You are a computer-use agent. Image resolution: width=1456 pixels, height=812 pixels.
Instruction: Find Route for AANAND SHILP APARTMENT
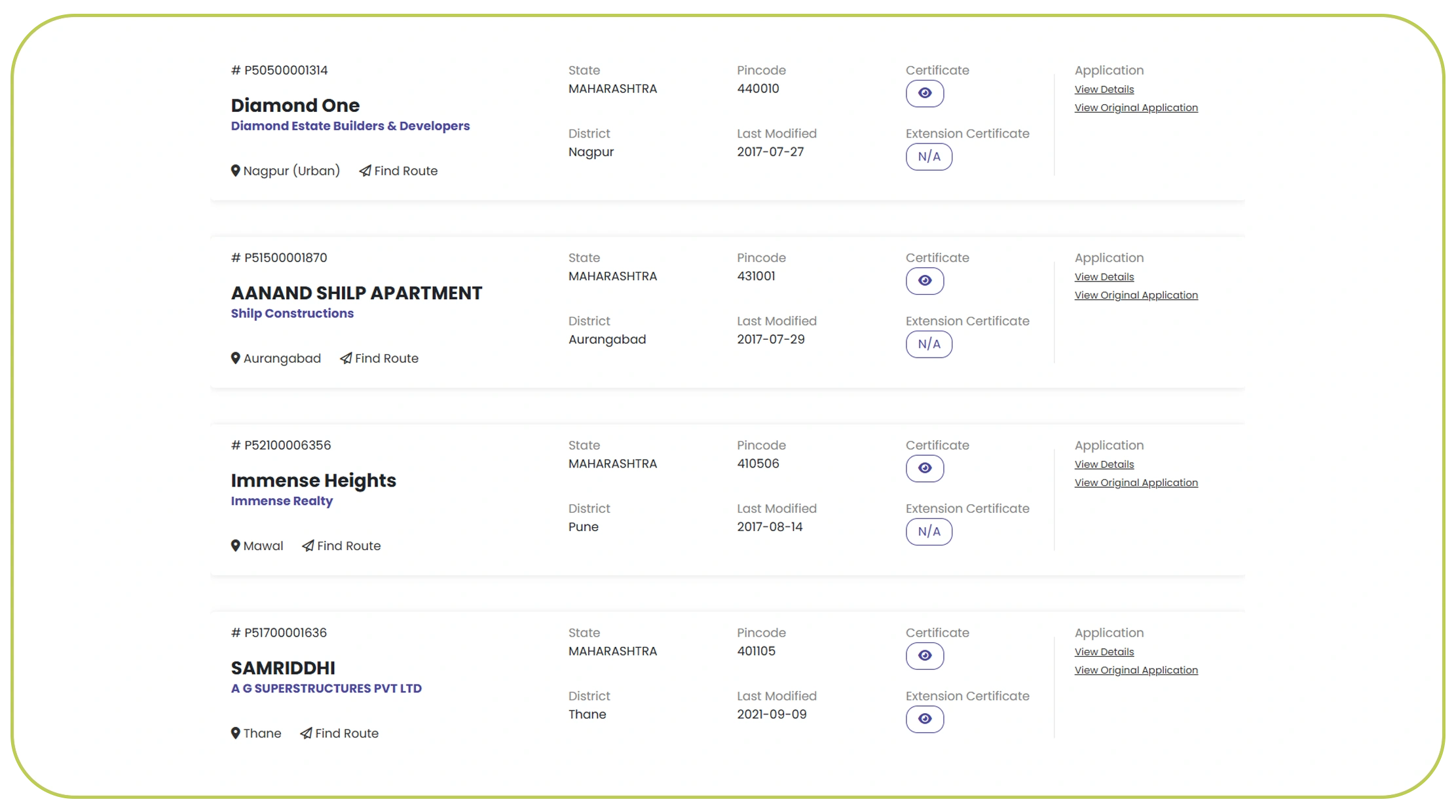[x=379, y=358]
